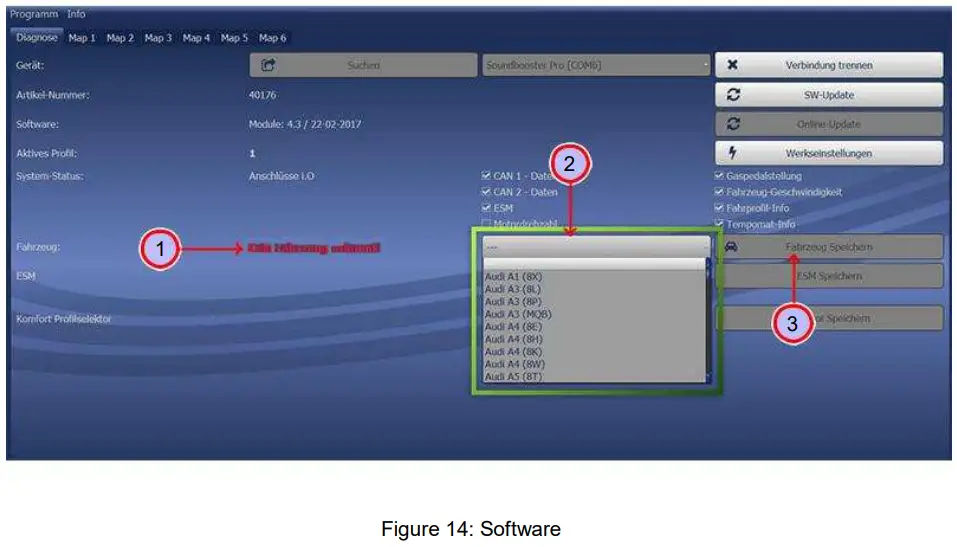Image resolution: width=957 pixels, height=547 pixels.
Task: Toggle the Motordrehzahl checkbox
Action: coord(486,223)
